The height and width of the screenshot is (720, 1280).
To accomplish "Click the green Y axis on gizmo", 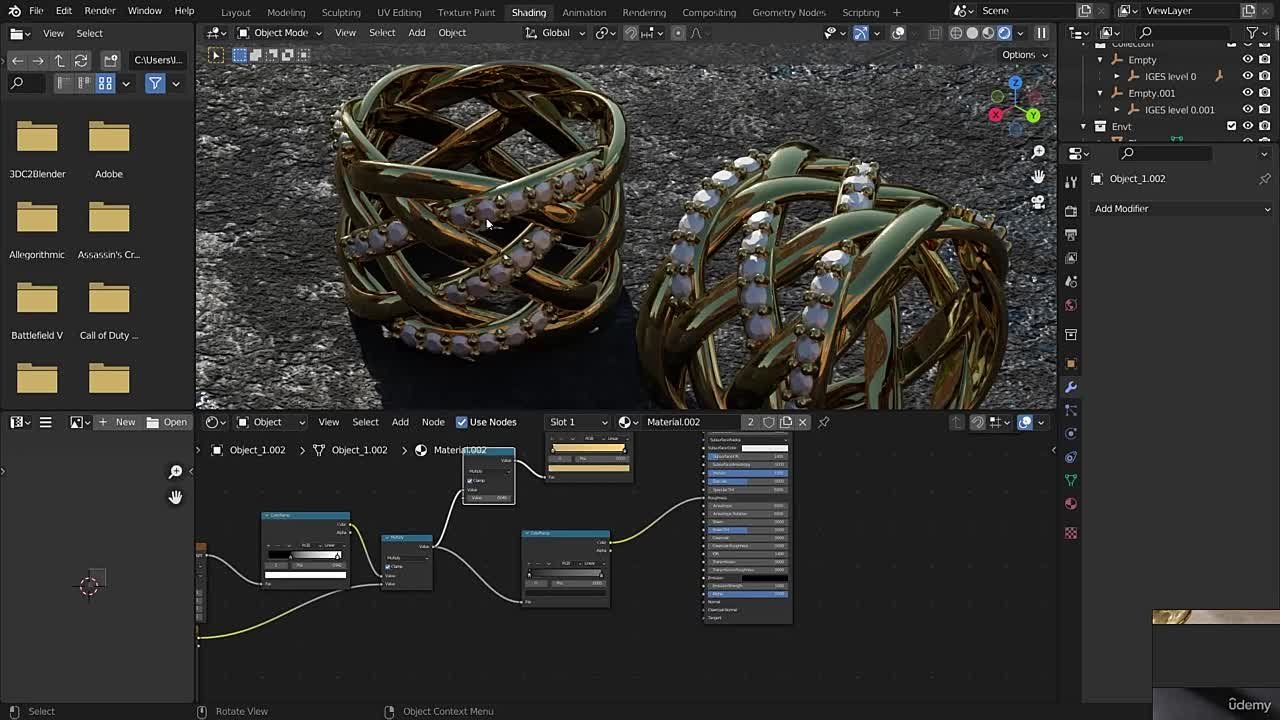I will tap(1033, 116).
